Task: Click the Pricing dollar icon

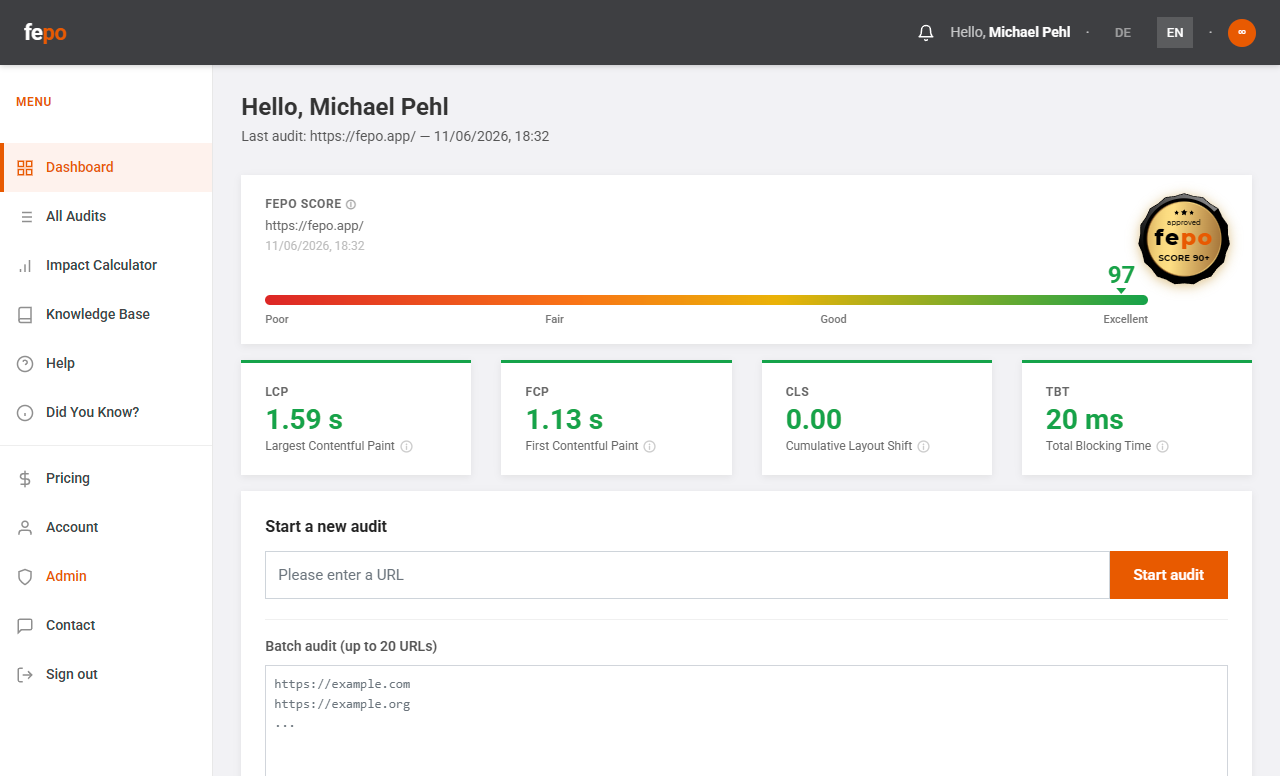Action: pos(25,478)
